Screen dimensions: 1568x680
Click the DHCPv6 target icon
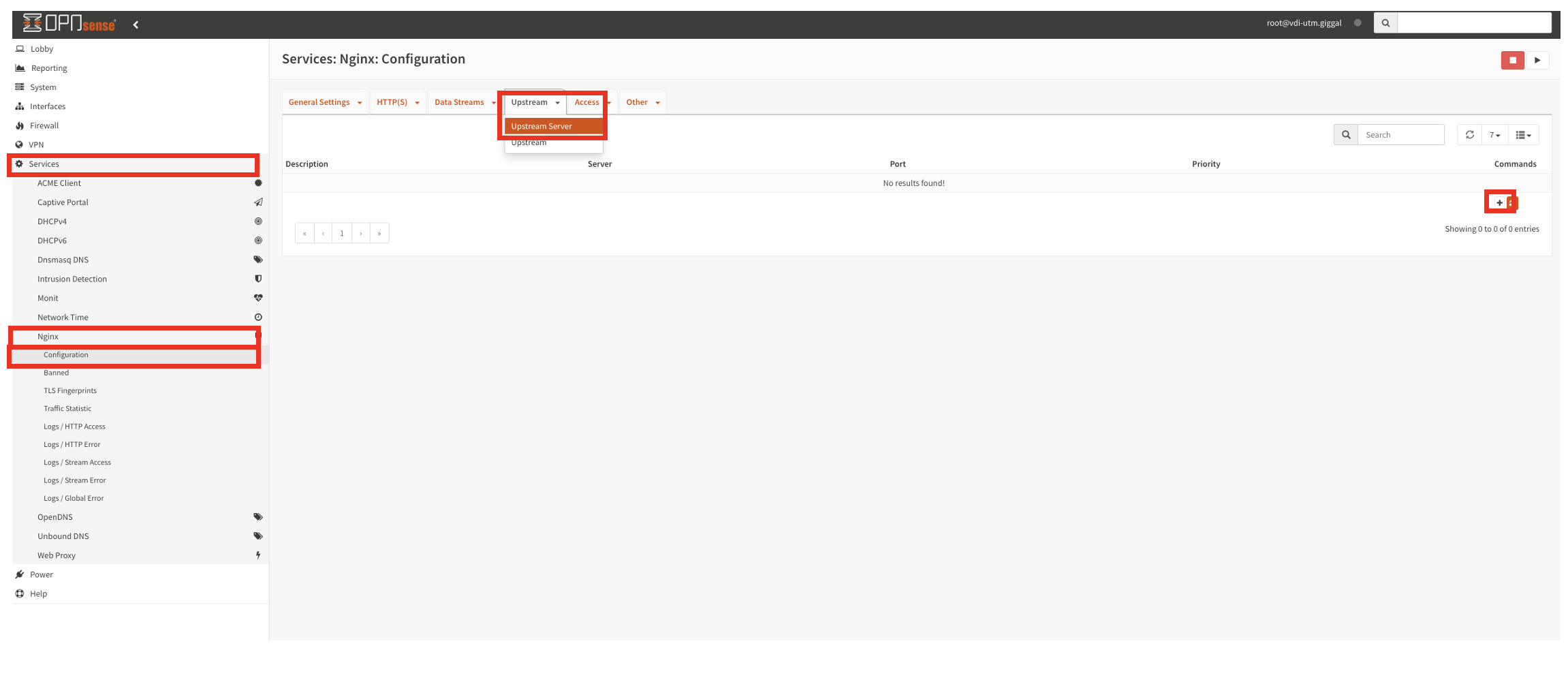coord(258,241)
